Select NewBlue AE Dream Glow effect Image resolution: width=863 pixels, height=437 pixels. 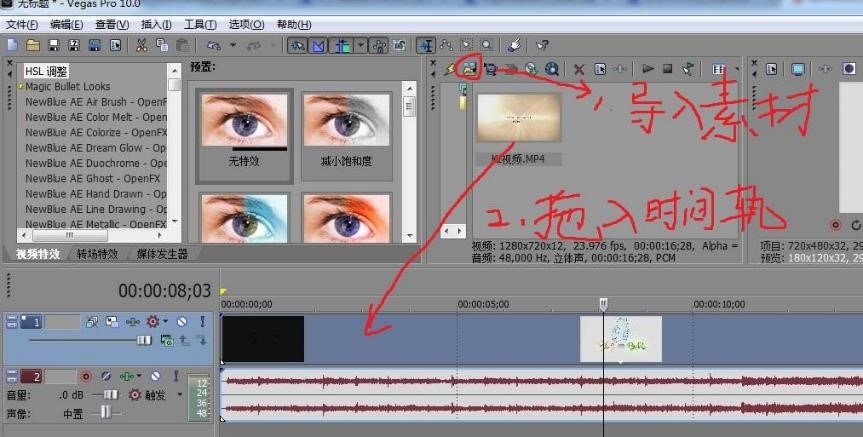click(95, 148)
